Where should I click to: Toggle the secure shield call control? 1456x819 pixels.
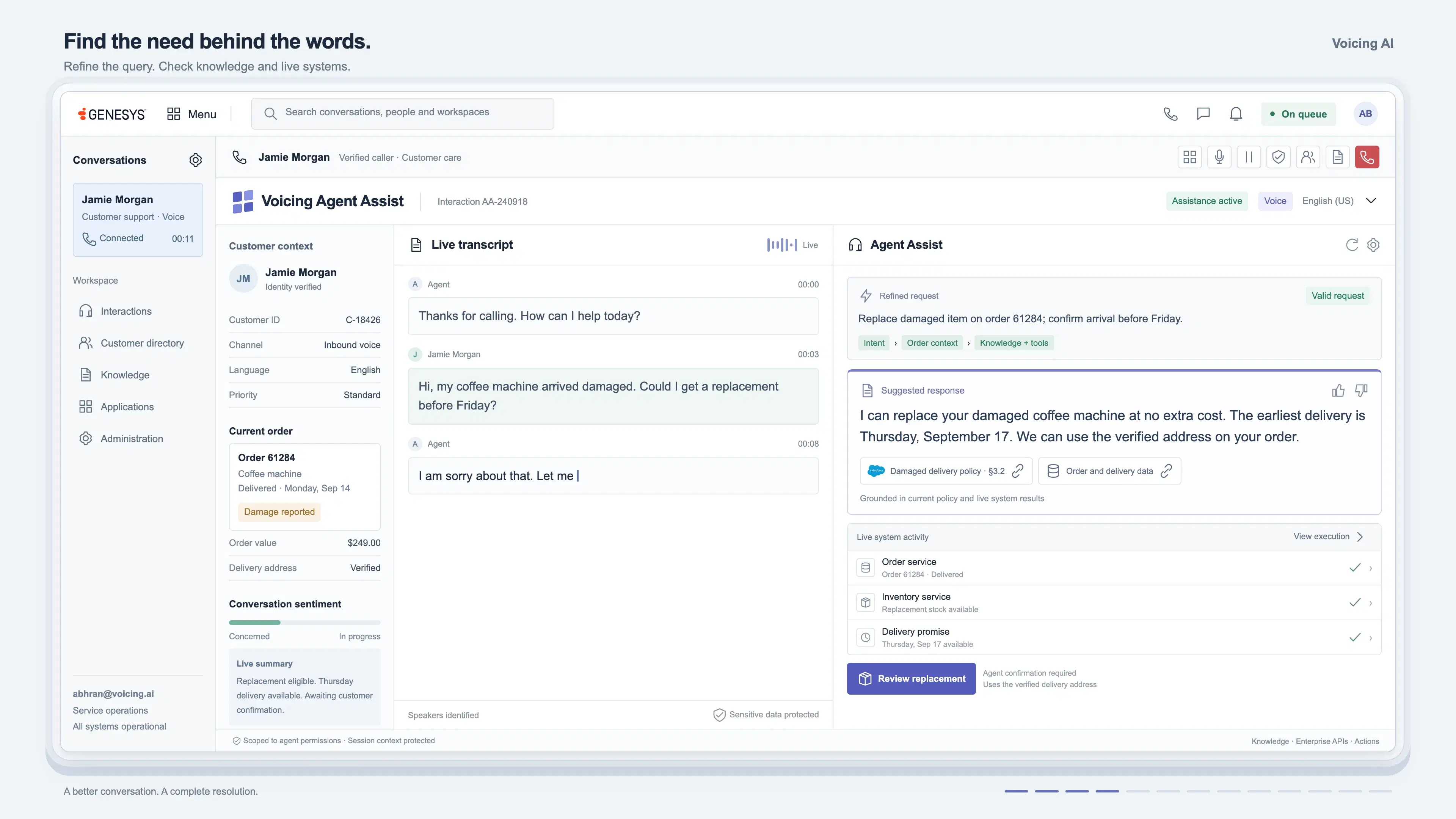click(1279, 157)
